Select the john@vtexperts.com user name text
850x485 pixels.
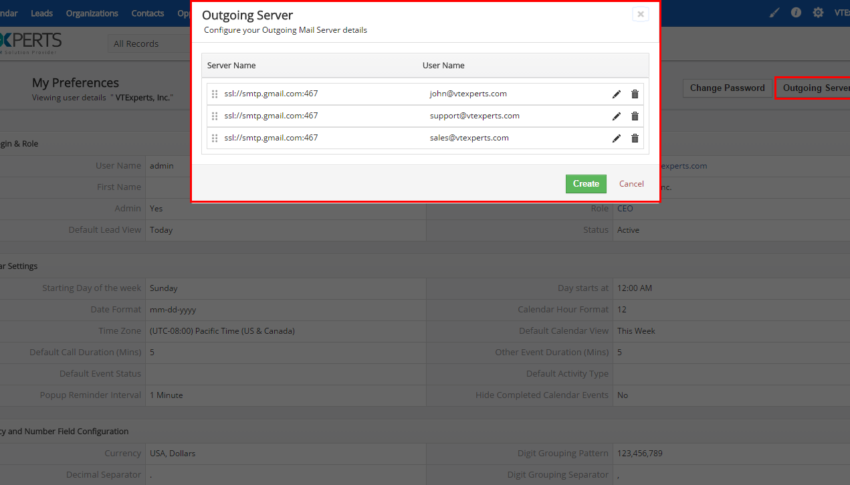(x=468, y=94)
